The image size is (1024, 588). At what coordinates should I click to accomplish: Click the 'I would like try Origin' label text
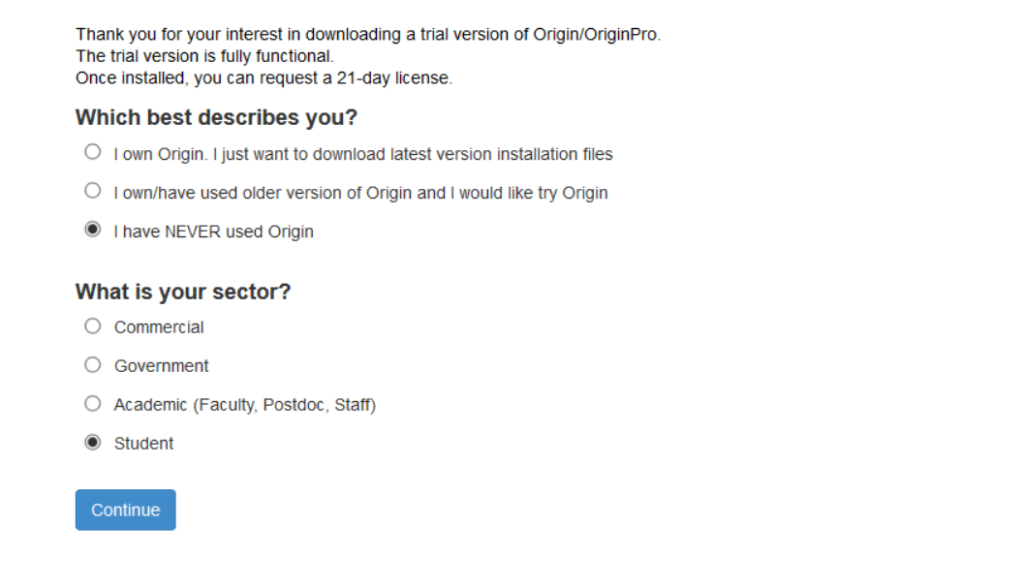[360, 193]
